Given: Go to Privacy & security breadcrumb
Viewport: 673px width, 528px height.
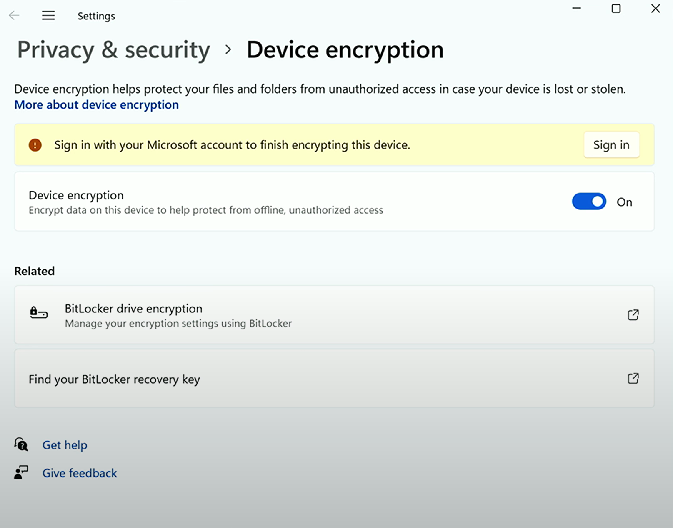Looking at the screenshot, I should pyautogui.click(x=114, y=50).
